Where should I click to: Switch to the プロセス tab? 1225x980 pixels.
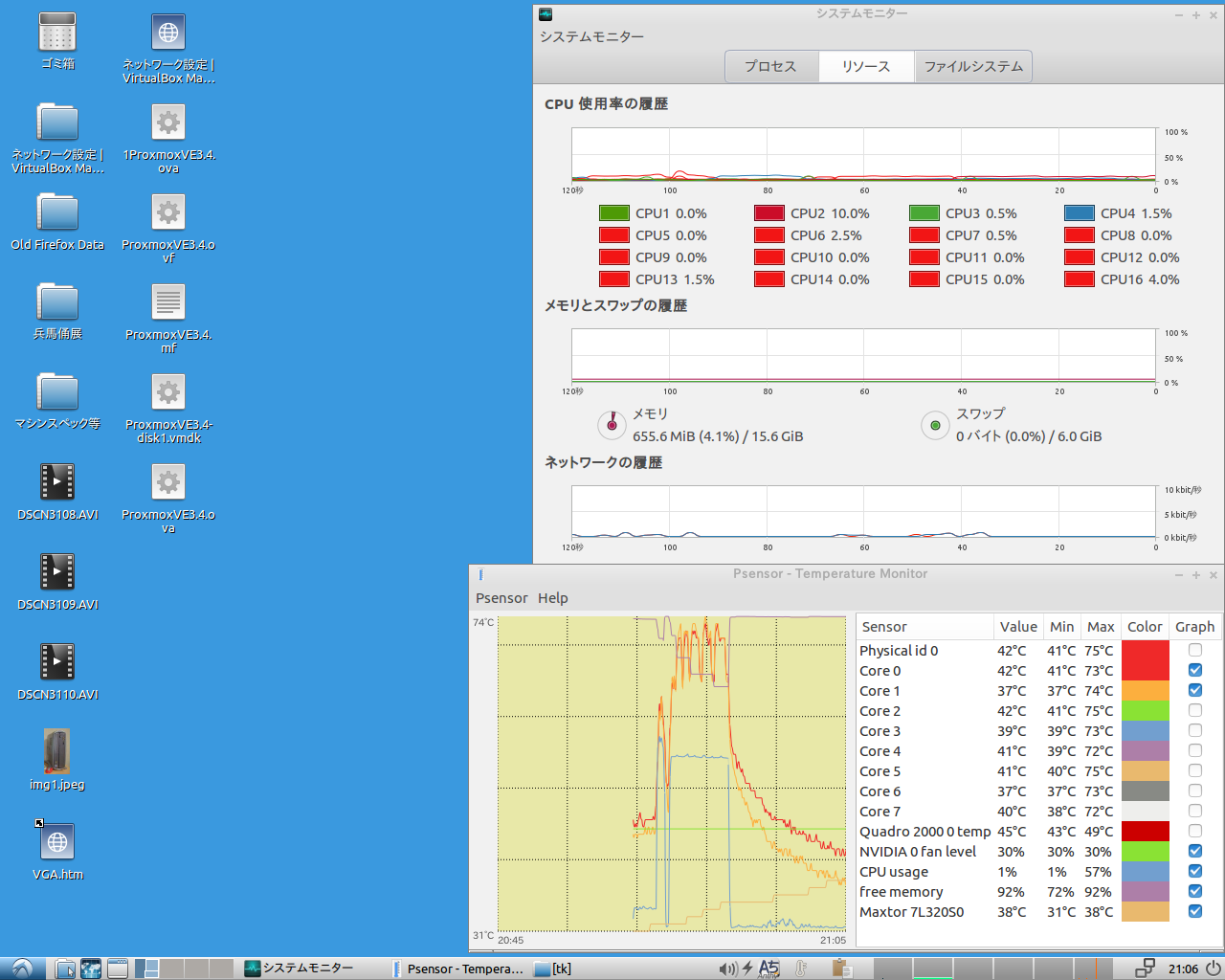770,66
